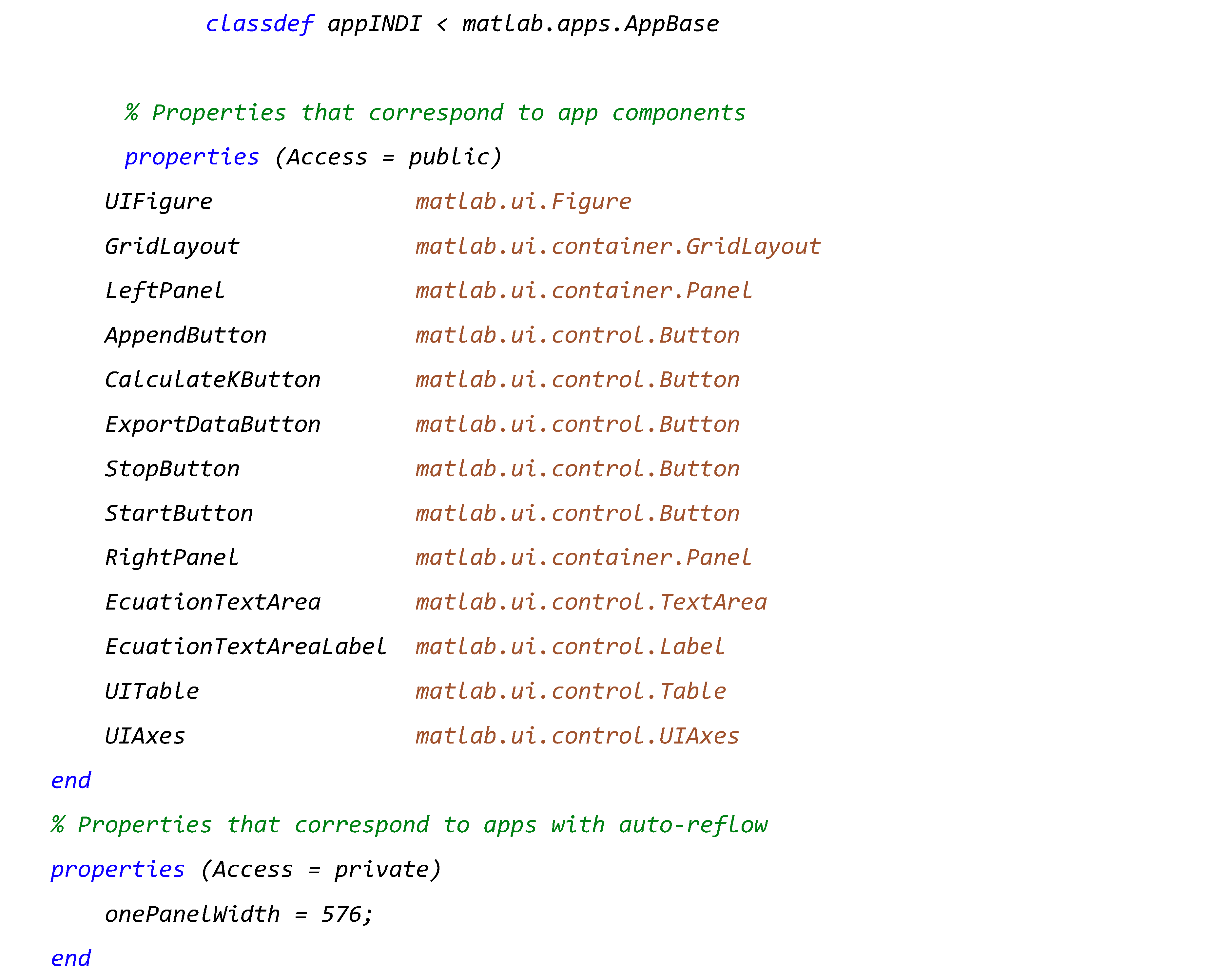
Task: Click the app components comment line
Action: coord(435,113)
